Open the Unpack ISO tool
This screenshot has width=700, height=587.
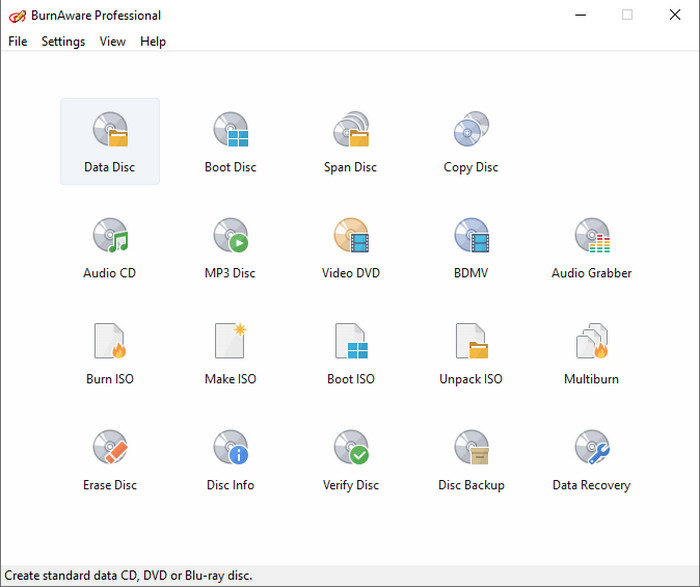pyautogui.click(x=471, y=344)
